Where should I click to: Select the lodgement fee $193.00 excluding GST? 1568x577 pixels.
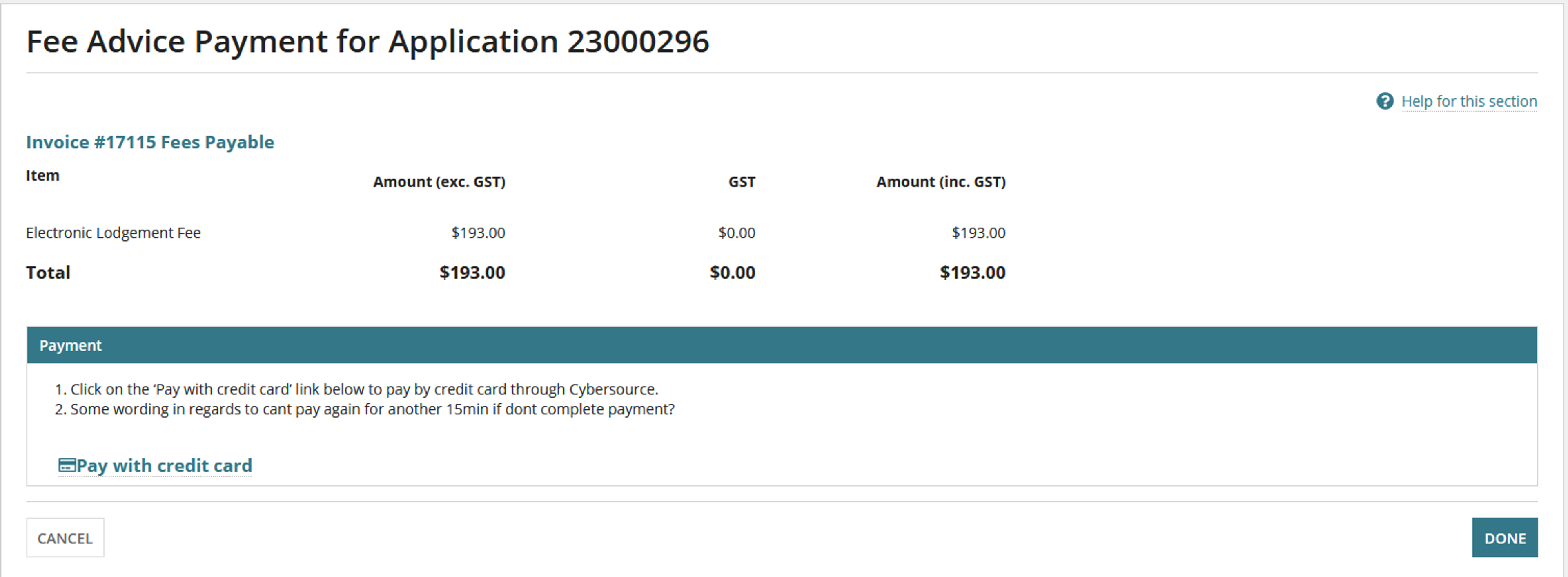tap(478, 233)
